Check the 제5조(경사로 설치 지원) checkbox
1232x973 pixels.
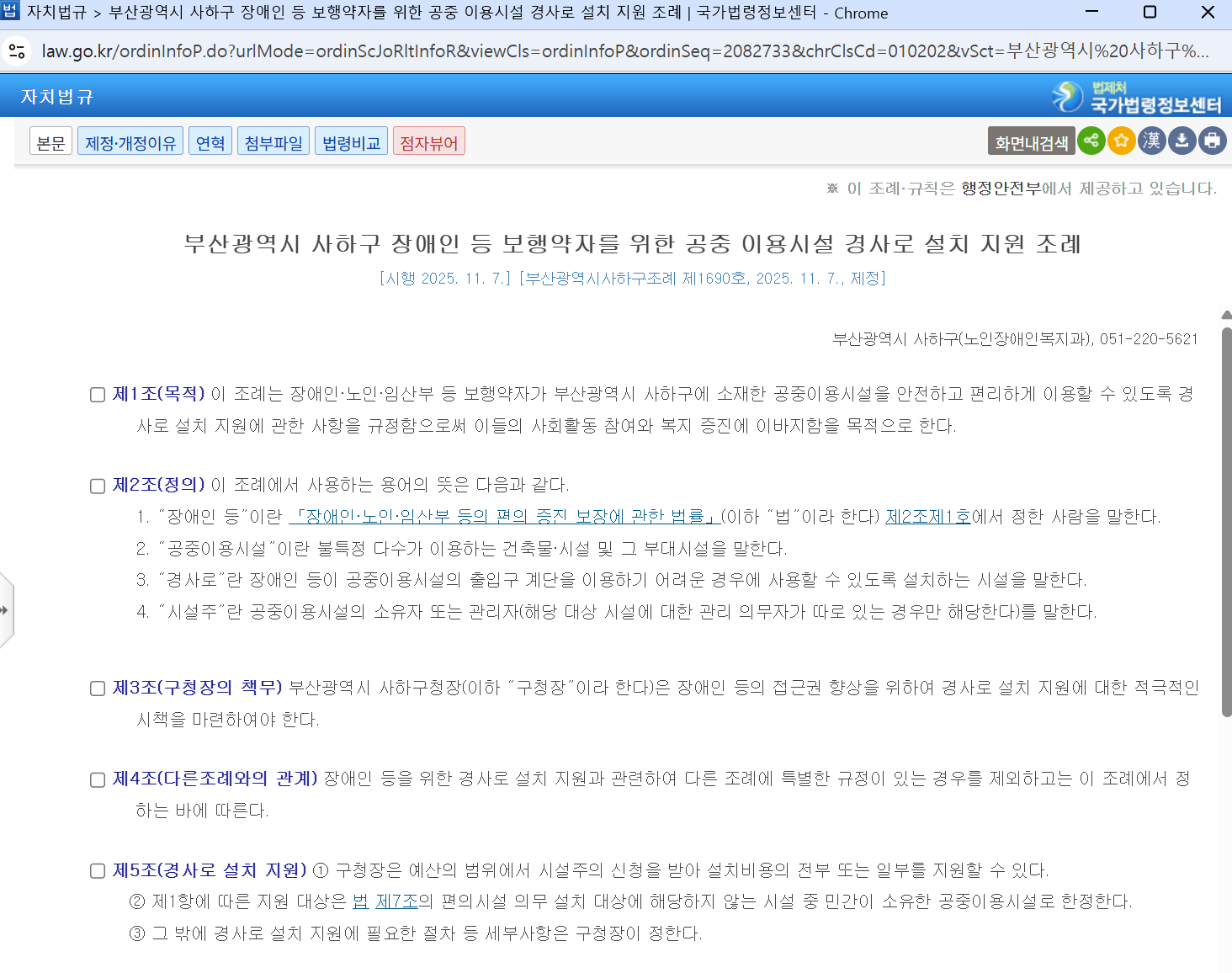[x=98, y=871]
